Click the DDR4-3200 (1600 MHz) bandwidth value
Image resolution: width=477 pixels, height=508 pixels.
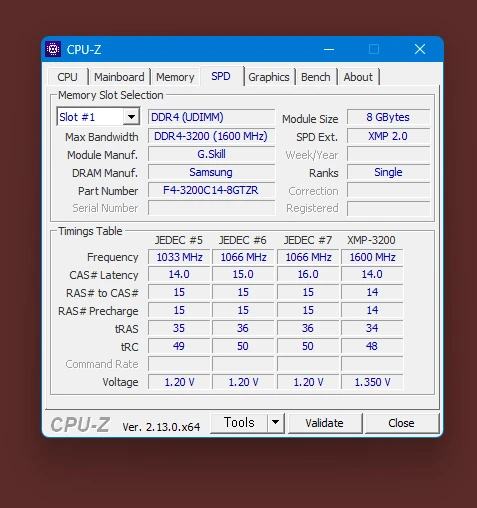pos(211,136)
